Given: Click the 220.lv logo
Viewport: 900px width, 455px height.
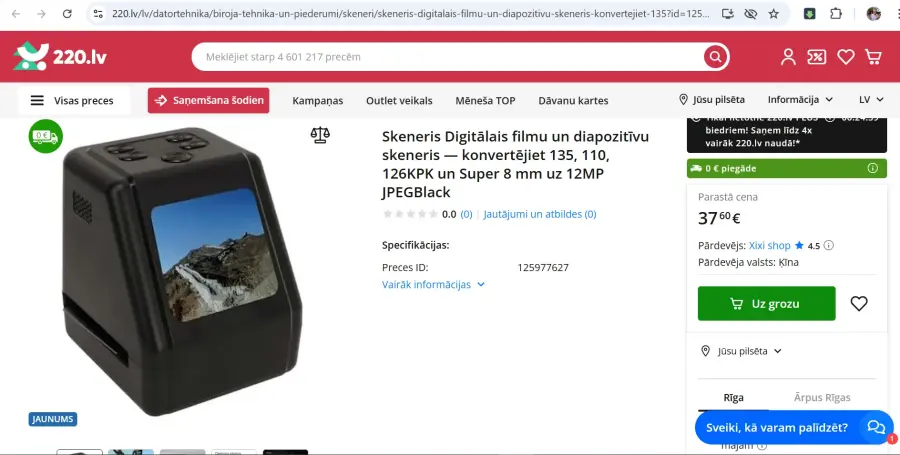Looking at the screenshot, I should point(60,56).
